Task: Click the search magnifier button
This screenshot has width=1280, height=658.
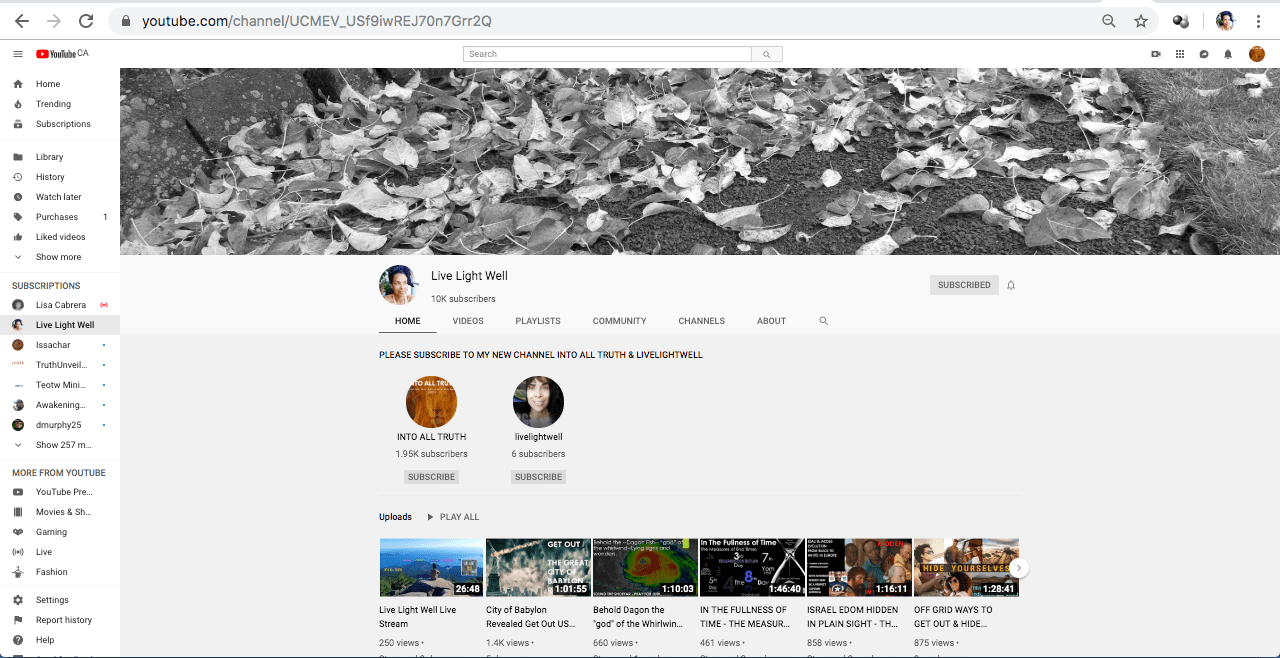Action: (x=767, y=54)
